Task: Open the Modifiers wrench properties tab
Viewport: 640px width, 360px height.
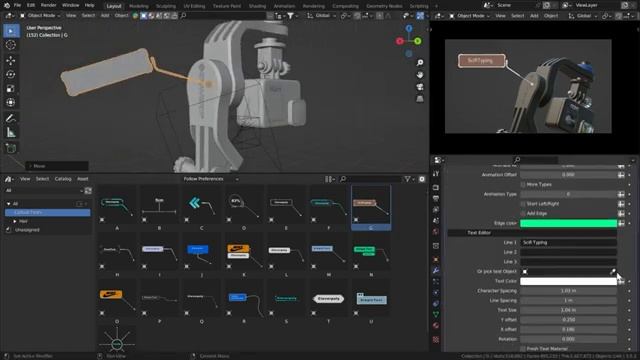Action: tap(436, 271)
